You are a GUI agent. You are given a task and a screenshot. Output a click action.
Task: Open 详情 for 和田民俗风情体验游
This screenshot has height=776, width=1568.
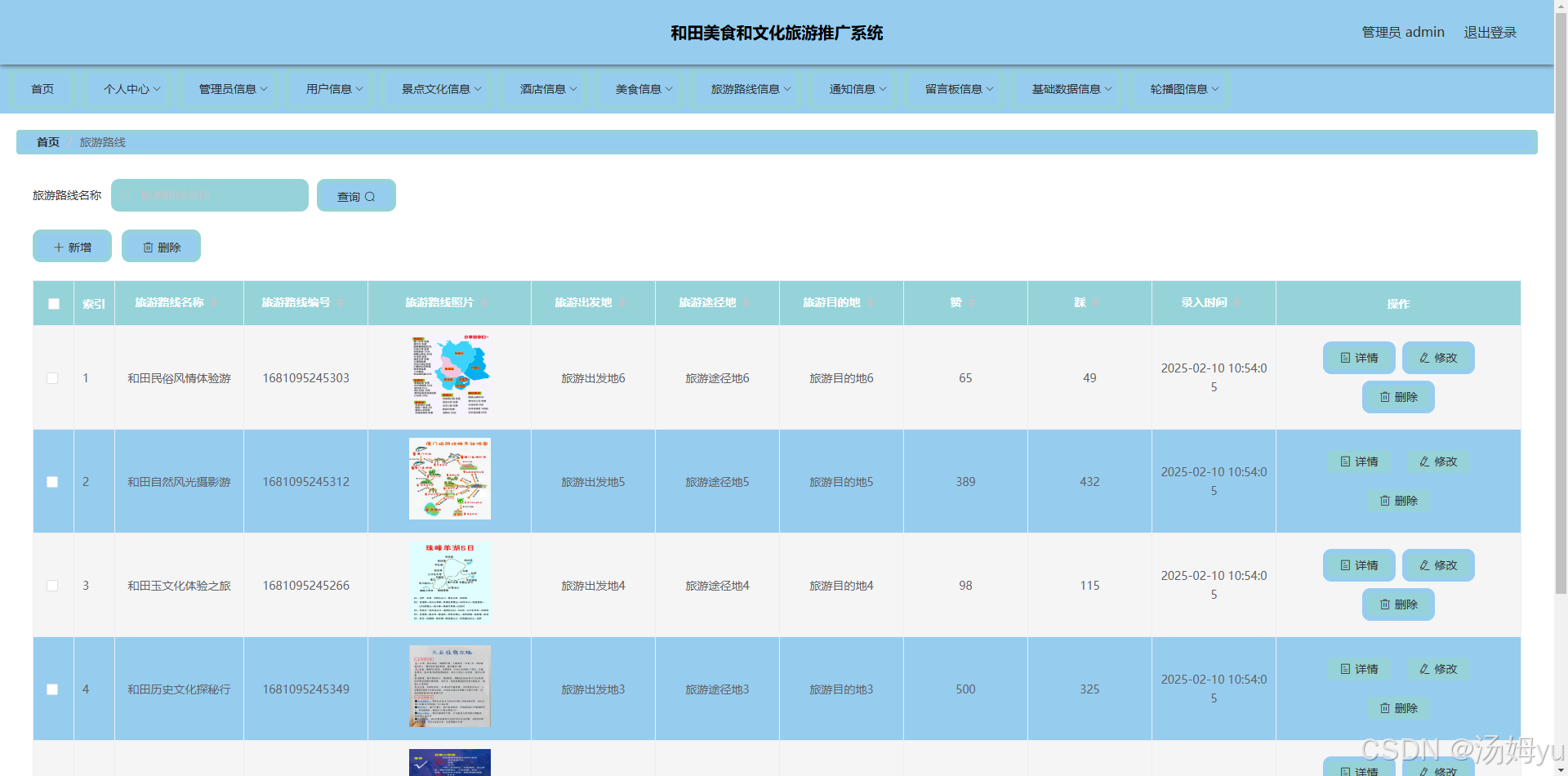(x=1359, y=358)
